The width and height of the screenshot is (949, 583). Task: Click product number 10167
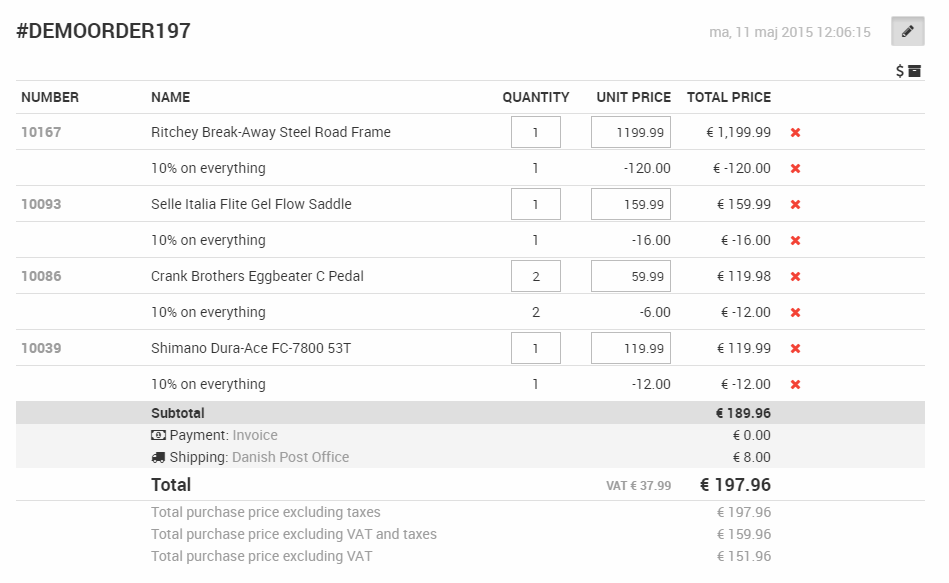point(41,132)
